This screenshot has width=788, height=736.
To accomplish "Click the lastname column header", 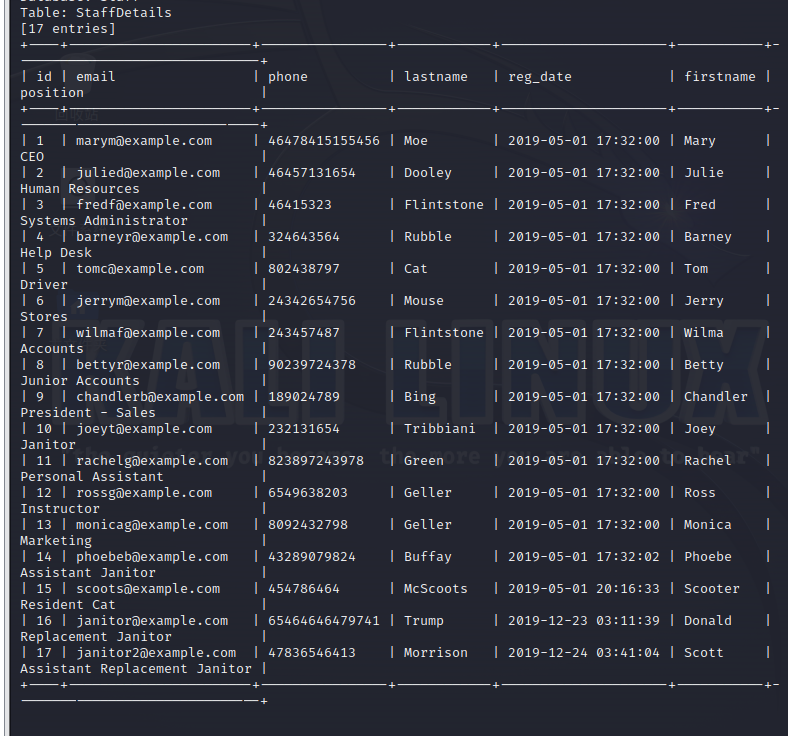I will [436, 77].
